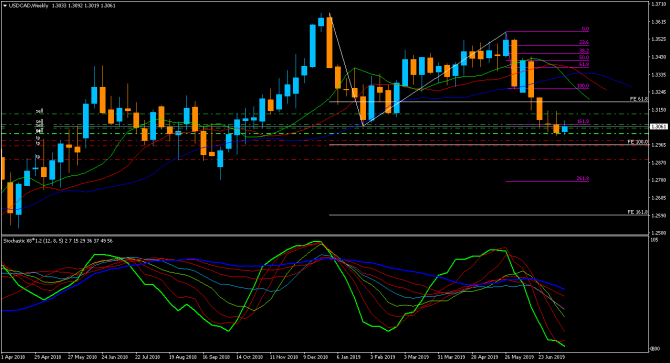Viewport: 670px width, 363px height.
Task: Click the 3 Feb 2019 date label
Action: (x=382, y=357)
